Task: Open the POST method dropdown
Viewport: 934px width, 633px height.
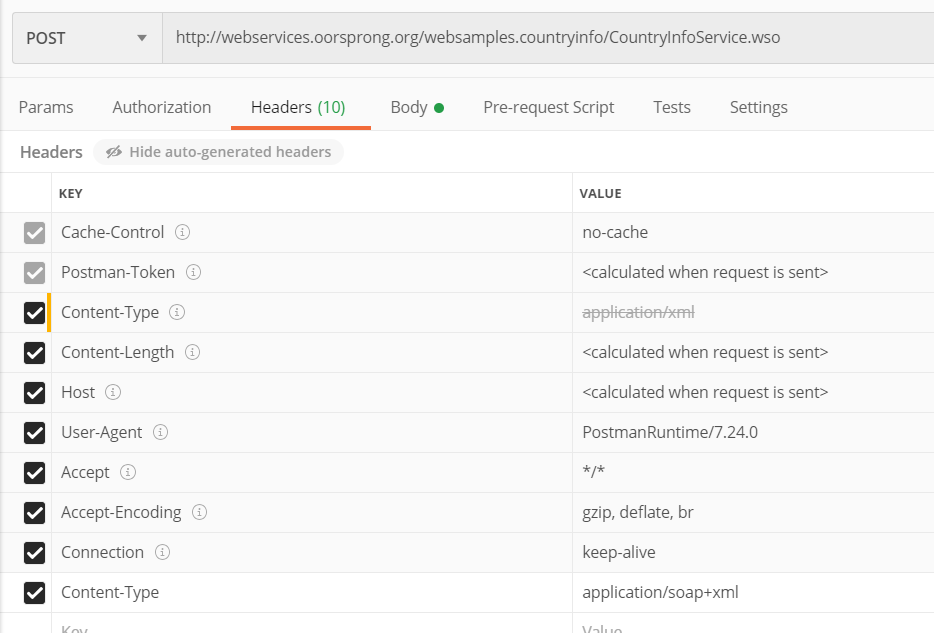Action: coord(87,38)
